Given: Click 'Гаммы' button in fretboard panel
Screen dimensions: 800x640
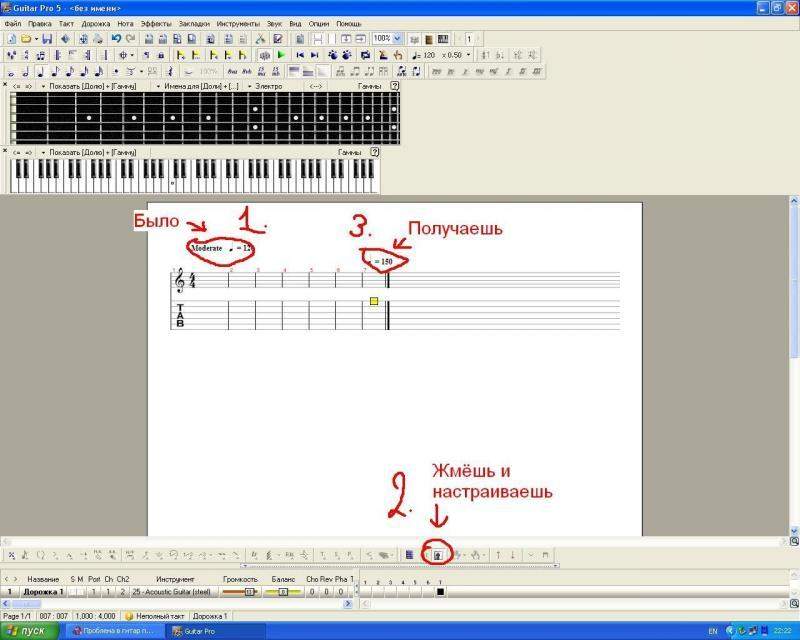Looking at the screenshot, I should pos(369,86).
